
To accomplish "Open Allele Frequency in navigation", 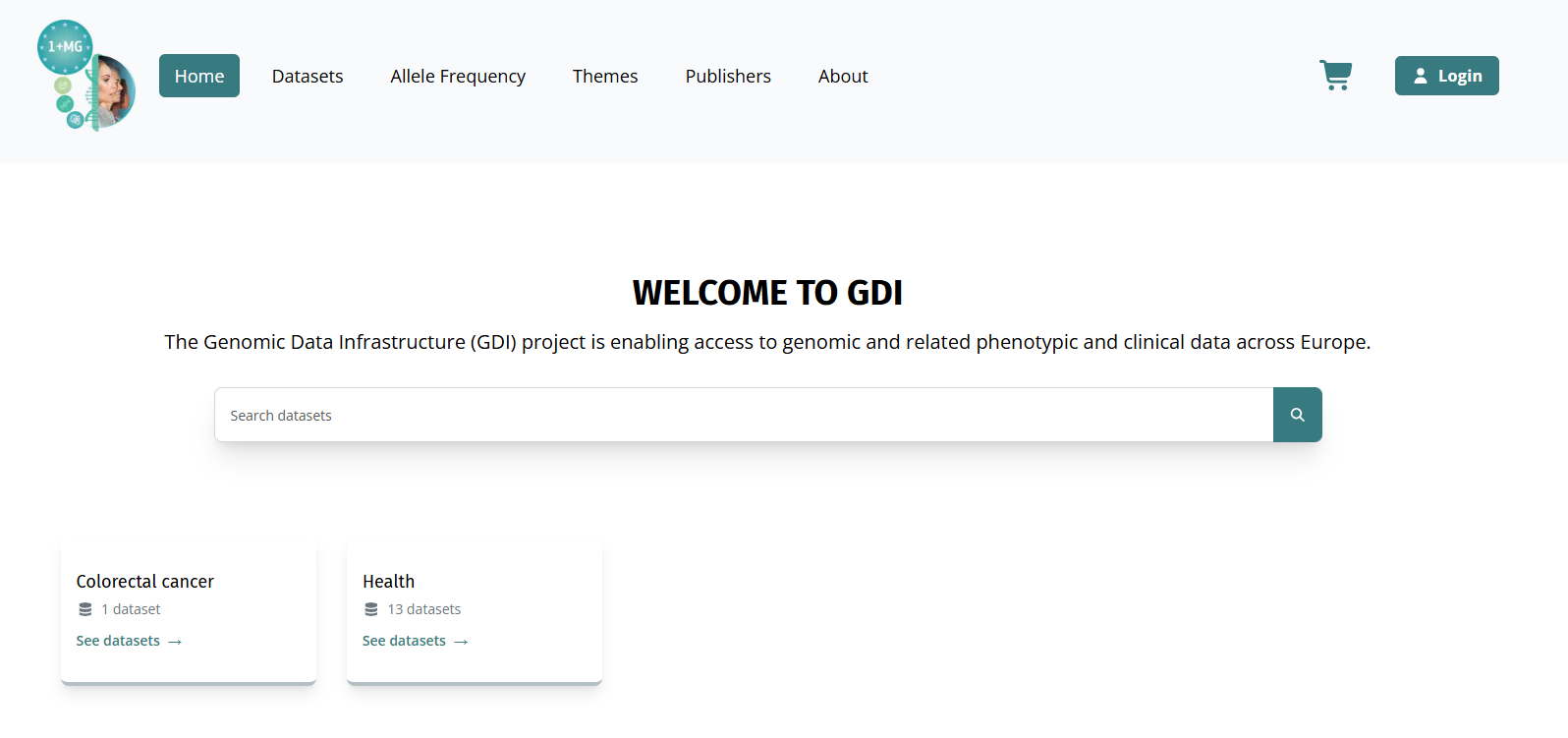I will (458, 76).
